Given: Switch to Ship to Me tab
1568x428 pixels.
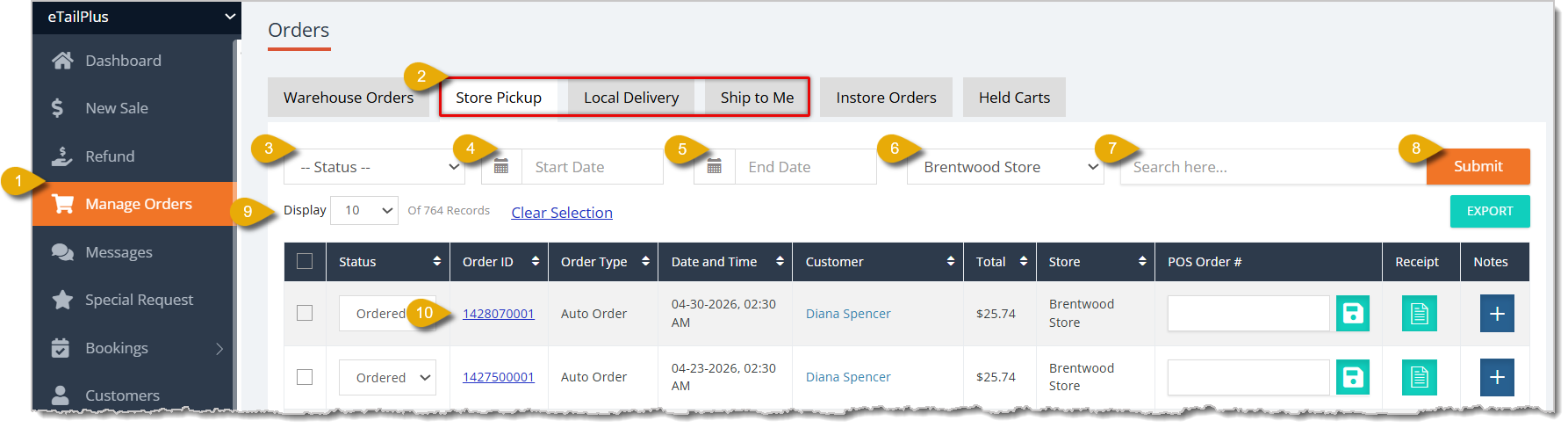Looking at the screenshot, I should pyautogui.click(x=757, y=98).
